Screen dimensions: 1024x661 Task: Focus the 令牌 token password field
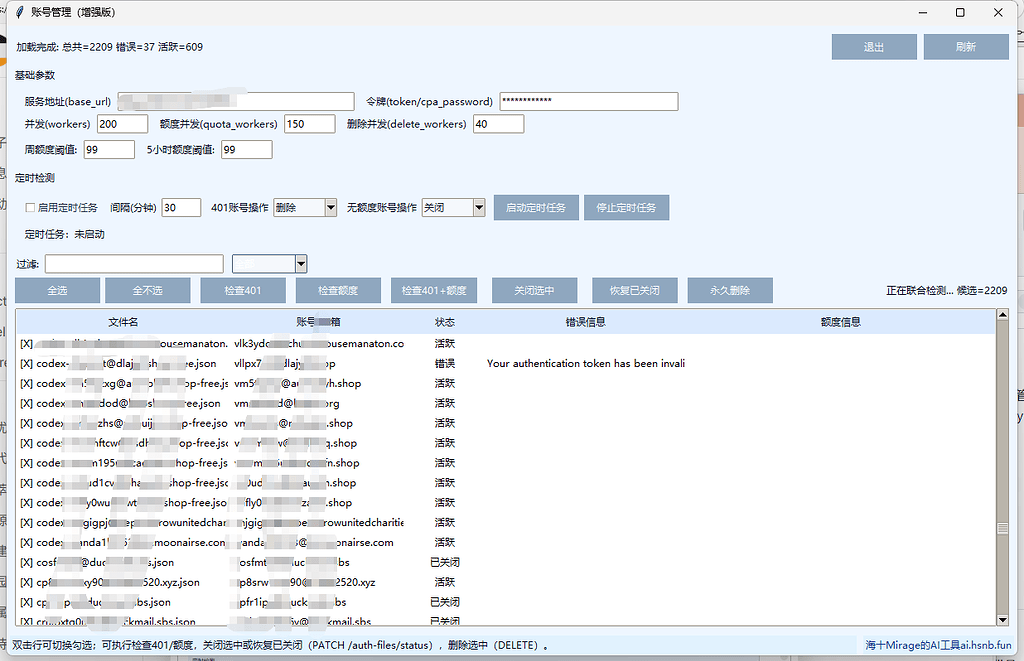point(588,101)
